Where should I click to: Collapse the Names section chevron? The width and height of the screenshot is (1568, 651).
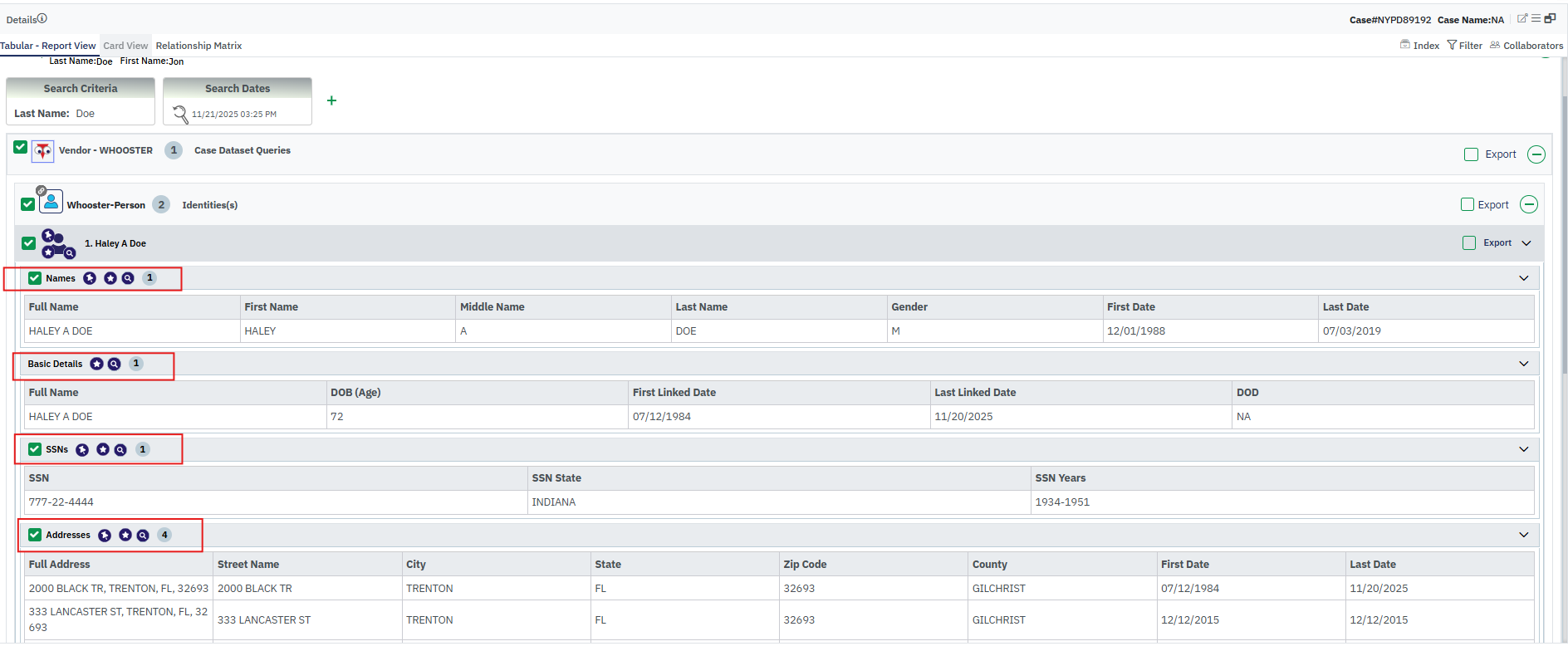1524,278
